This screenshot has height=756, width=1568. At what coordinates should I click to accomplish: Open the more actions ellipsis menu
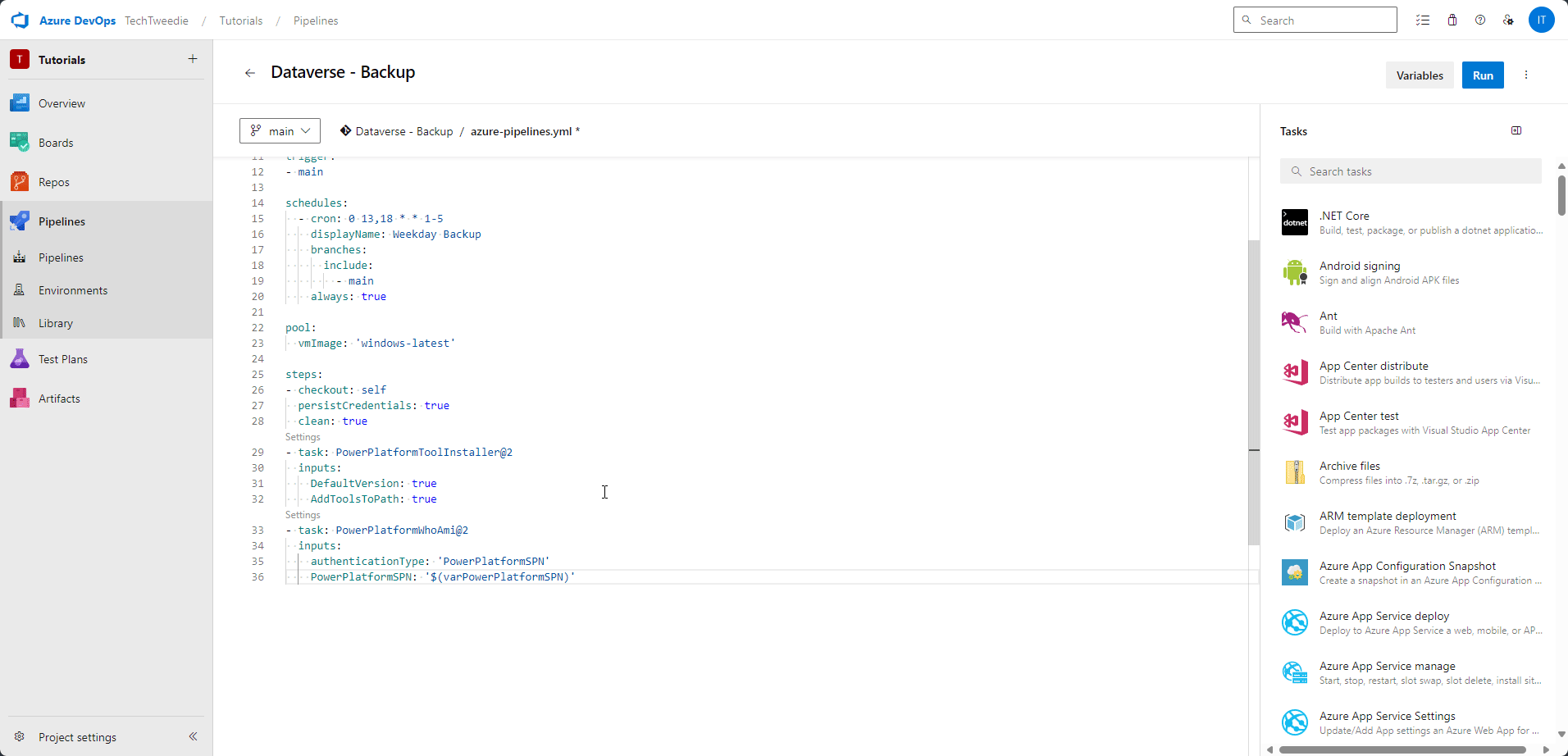1525,75
